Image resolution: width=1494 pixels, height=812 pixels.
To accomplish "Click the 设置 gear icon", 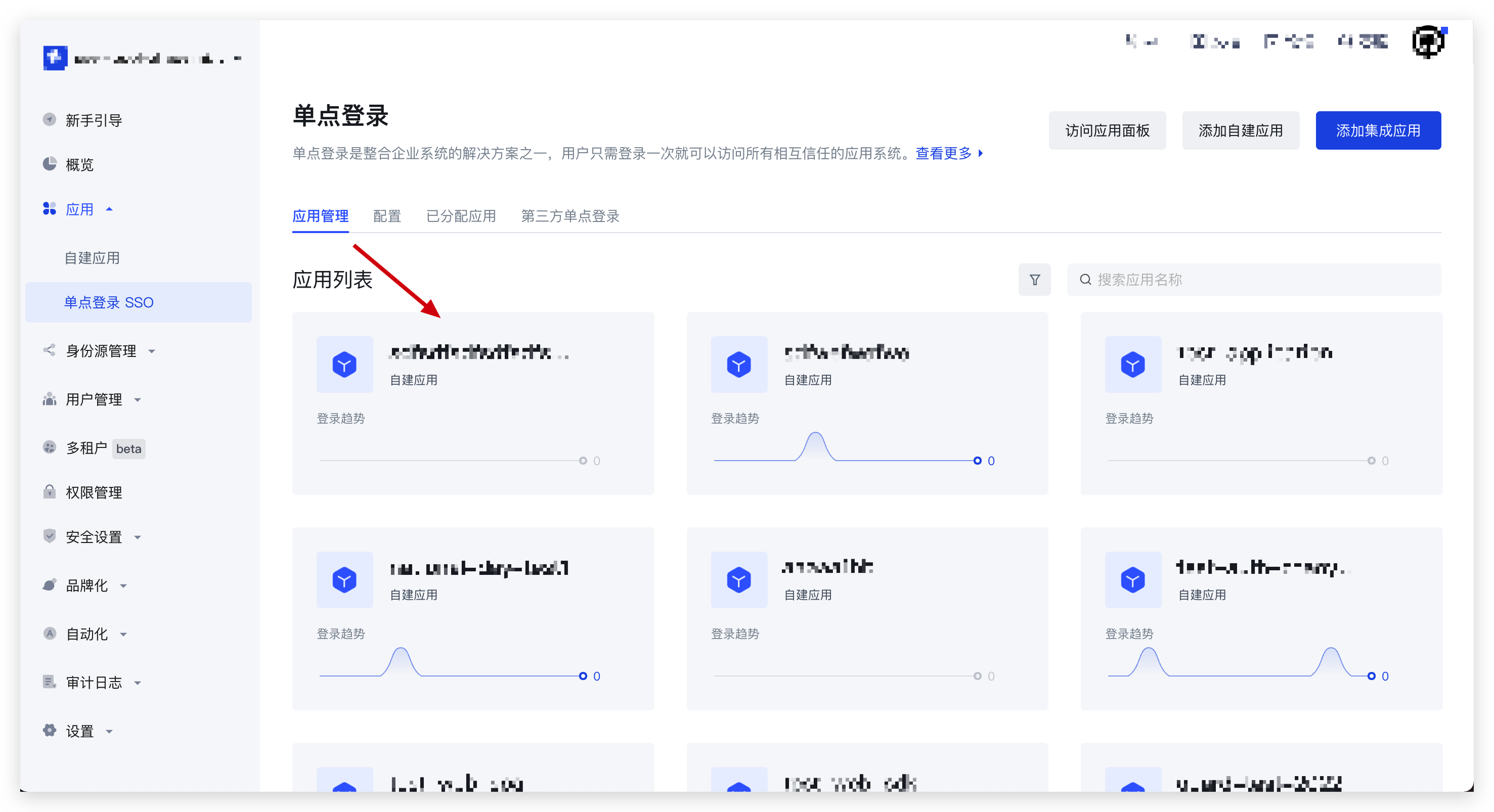I will point(50,730).
